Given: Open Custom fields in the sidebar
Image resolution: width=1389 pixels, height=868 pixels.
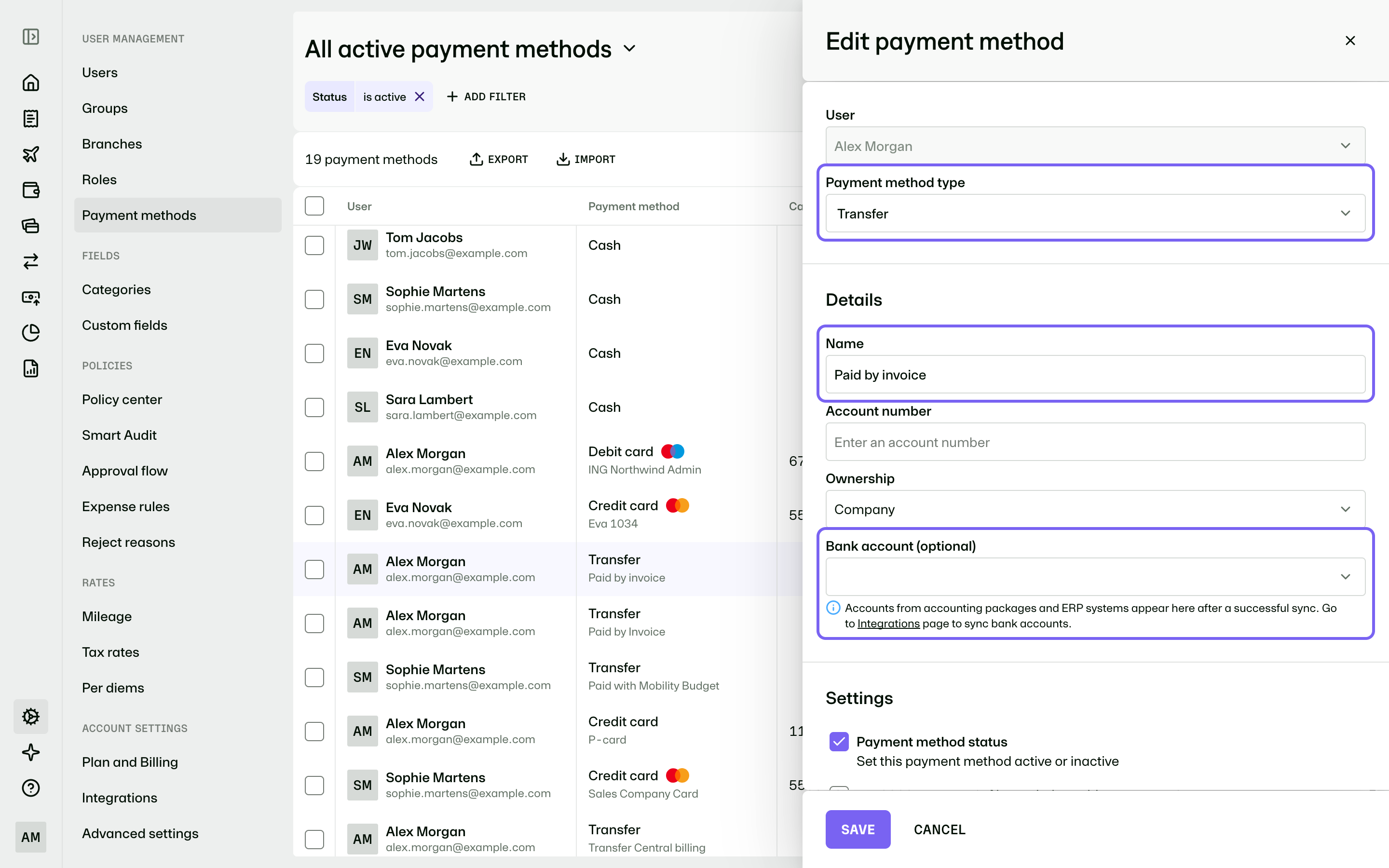Looking at the screenshot, I should click(x=124, y=325).
